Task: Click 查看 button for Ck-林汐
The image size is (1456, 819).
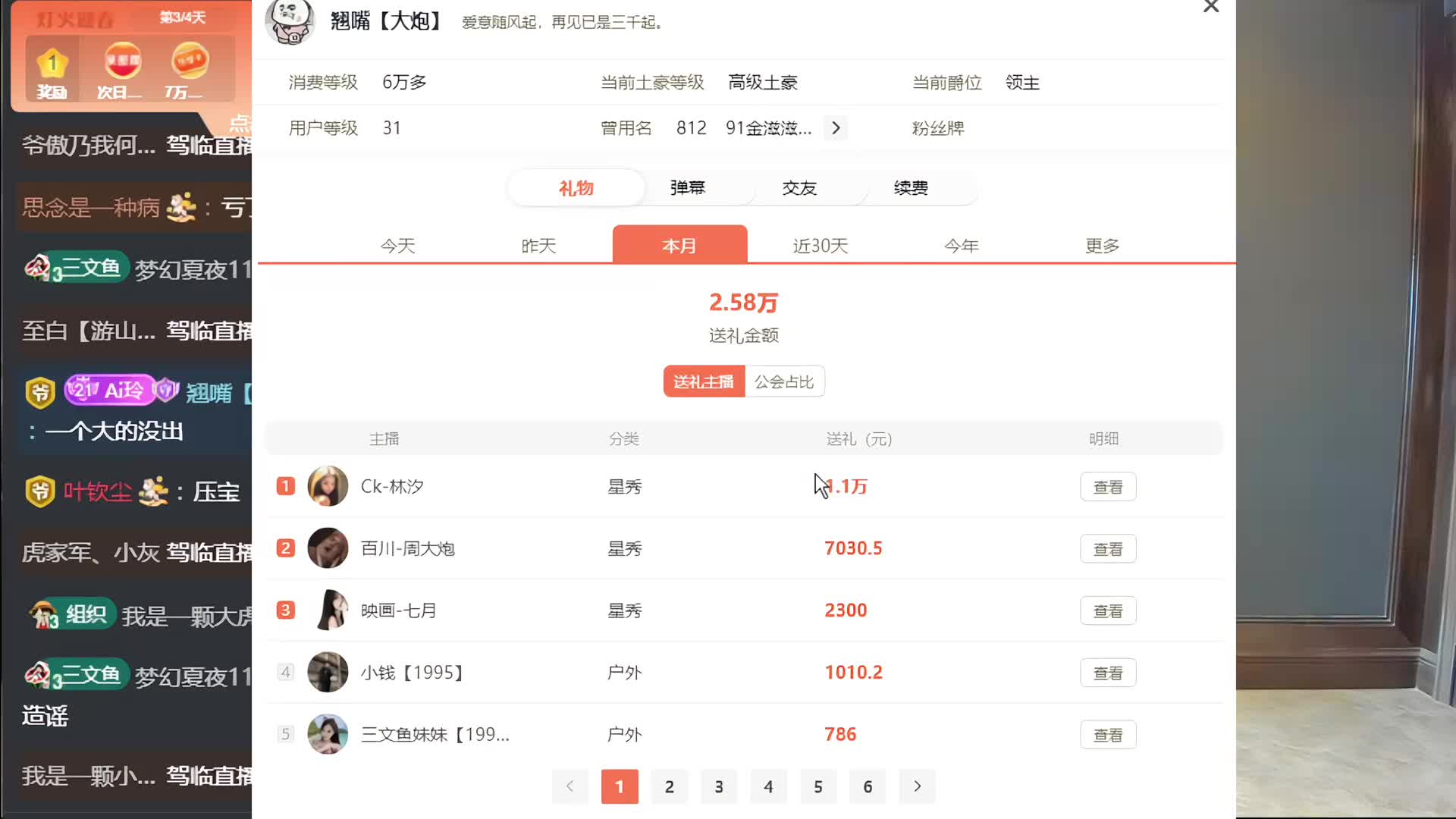Action: [1108, 487]
